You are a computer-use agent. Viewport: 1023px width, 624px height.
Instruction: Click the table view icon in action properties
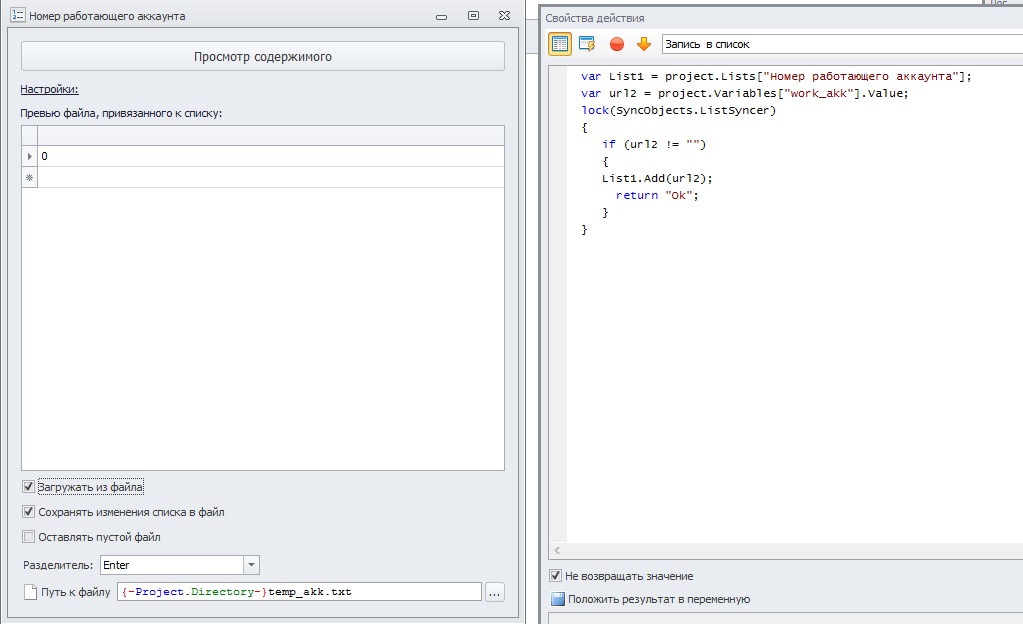coord(560,43)
